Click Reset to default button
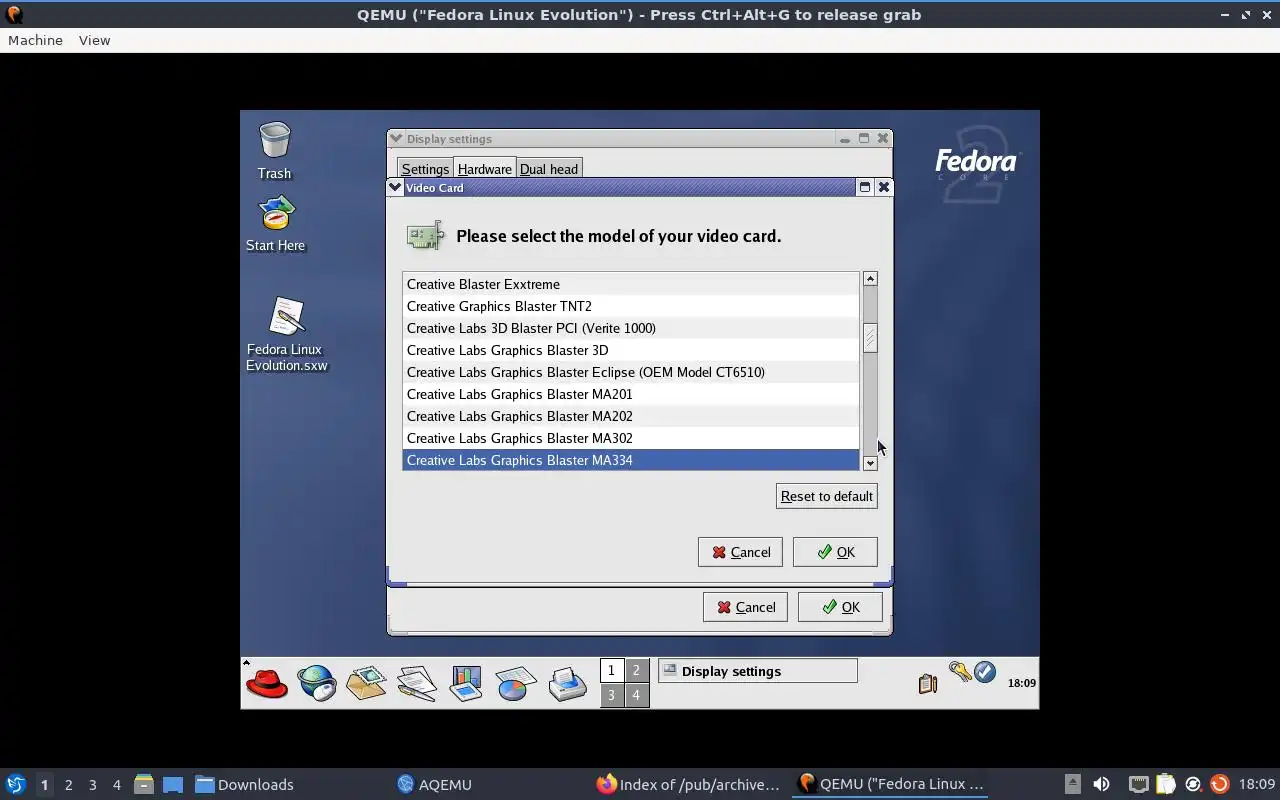The width and height of the screenshot is (1280, 800). (827, 496)
